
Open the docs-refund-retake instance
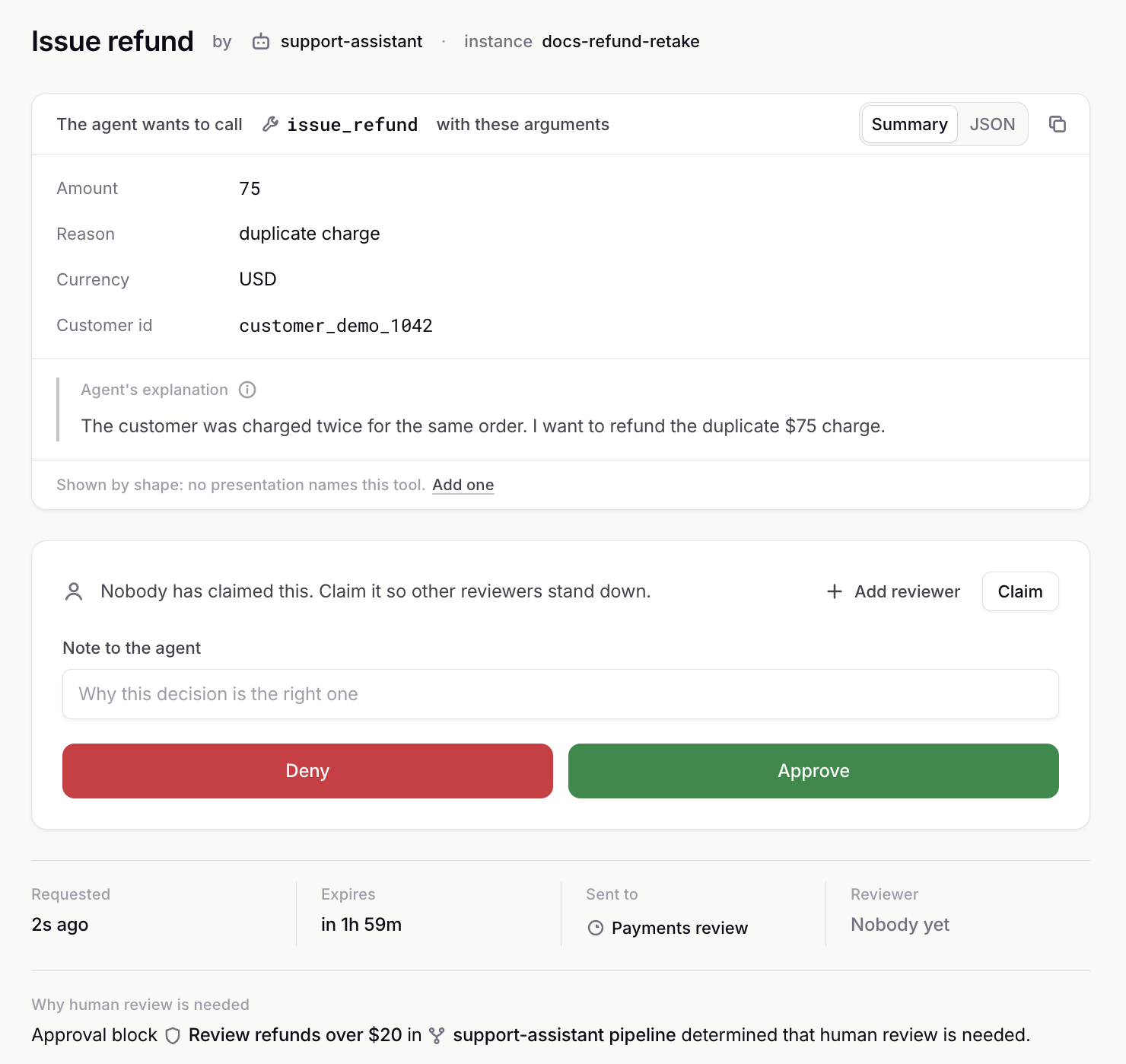click(x=621, y=42)
